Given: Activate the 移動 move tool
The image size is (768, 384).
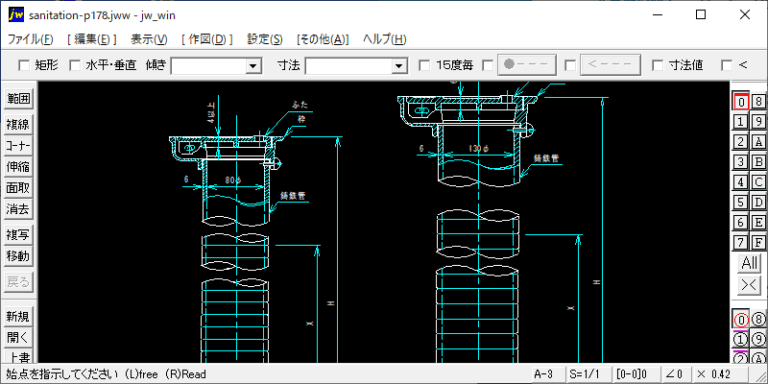Looking at the screenshot, I should pos(18,256).
